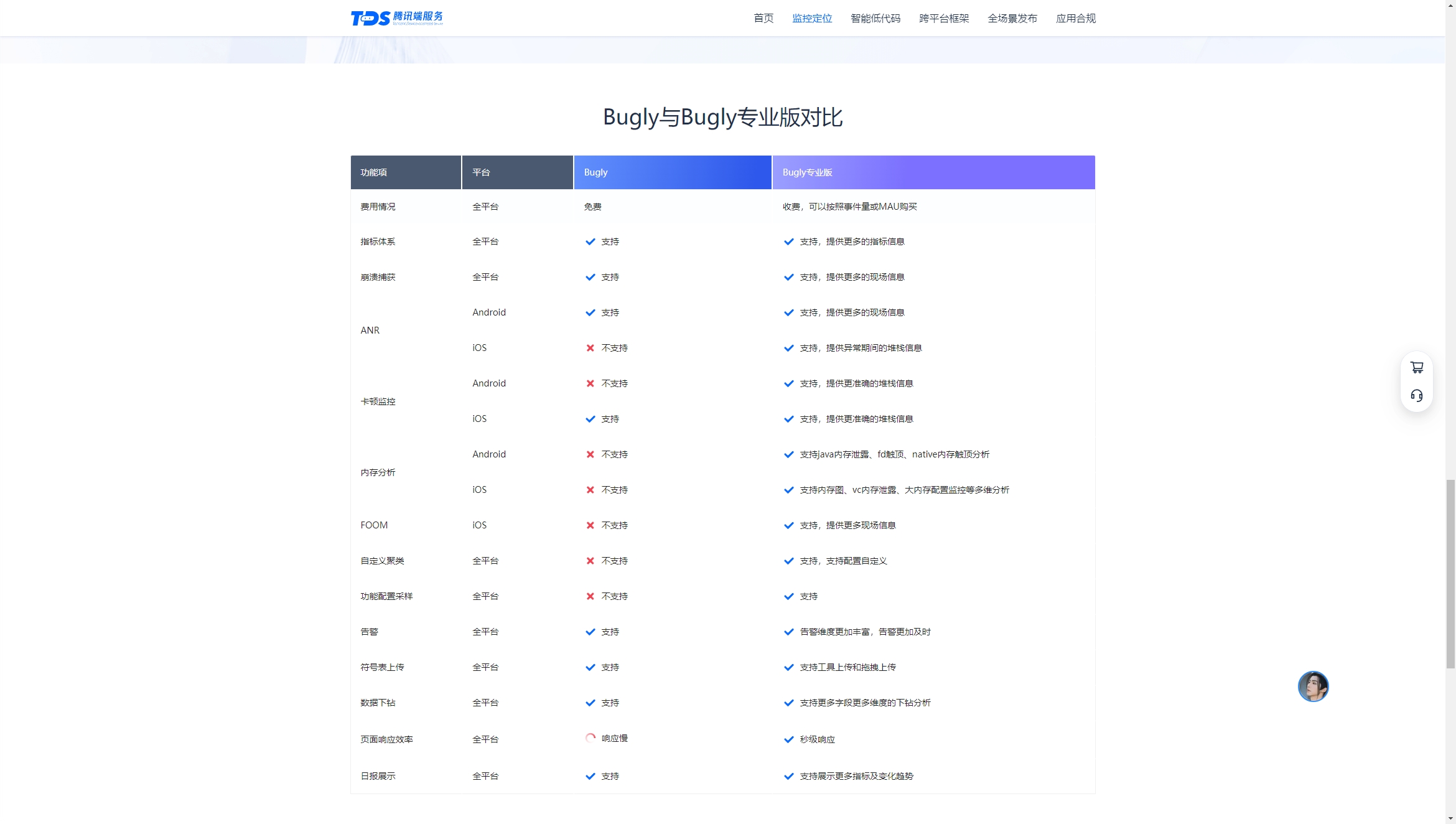Open the assistant avatar chat bubble
1456x824 pixels.
(1313, 686)
